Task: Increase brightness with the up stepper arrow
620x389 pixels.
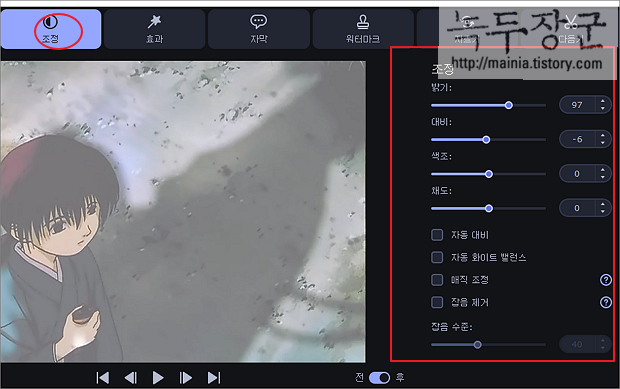Action: pos(603,101)
